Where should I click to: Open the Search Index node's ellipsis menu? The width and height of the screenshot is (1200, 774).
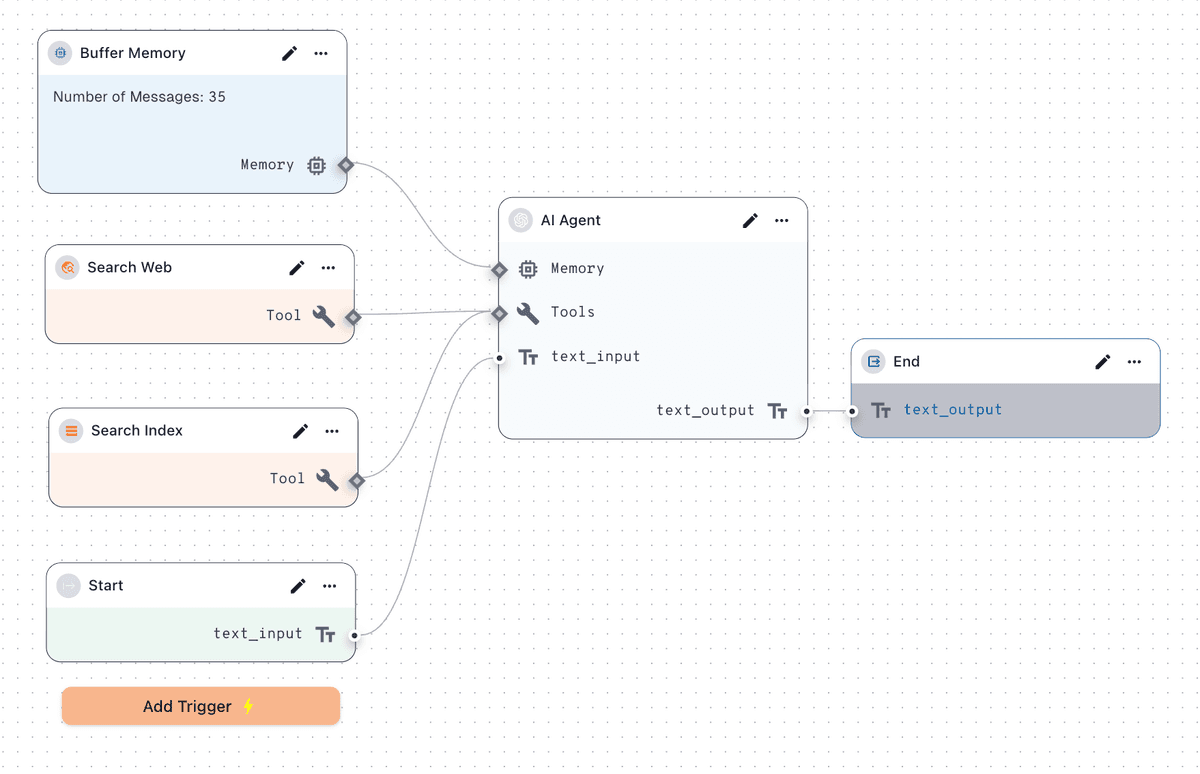332,431
